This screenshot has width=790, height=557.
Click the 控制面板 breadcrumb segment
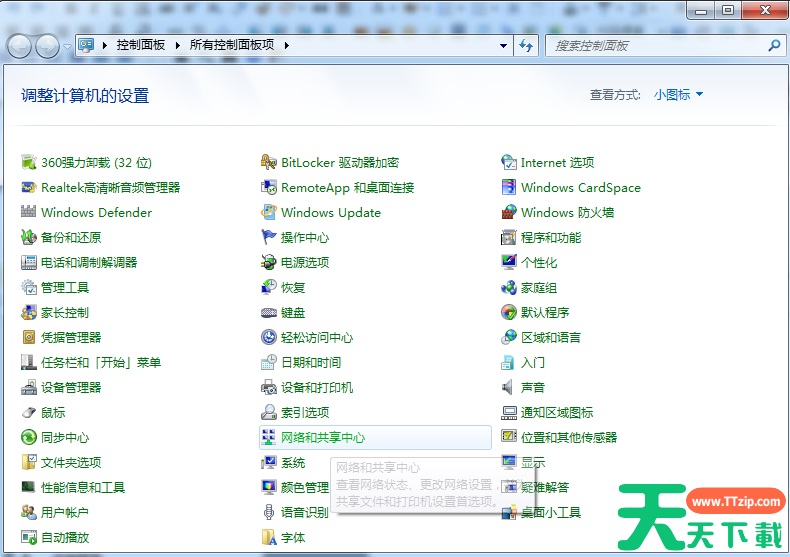pos(140,45)
